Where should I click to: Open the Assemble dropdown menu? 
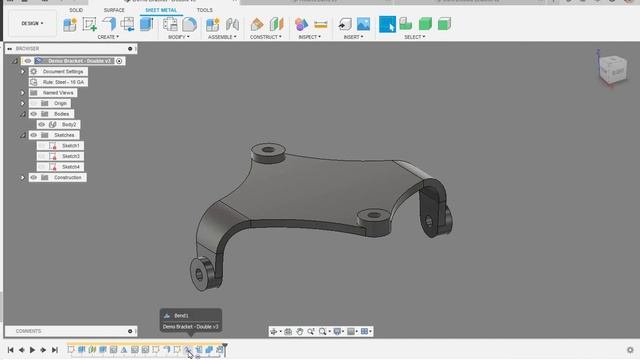coord(222,37)
